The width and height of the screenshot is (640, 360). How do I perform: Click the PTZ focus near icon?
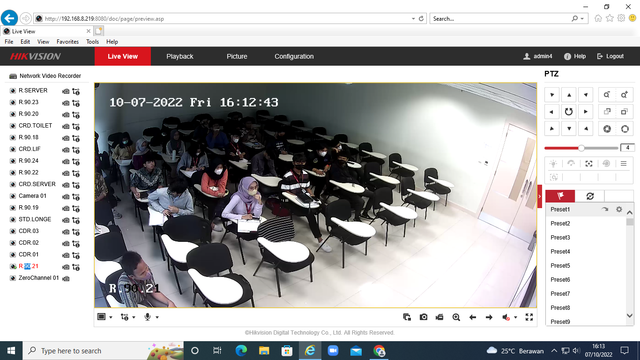click(x=607, y=111)
